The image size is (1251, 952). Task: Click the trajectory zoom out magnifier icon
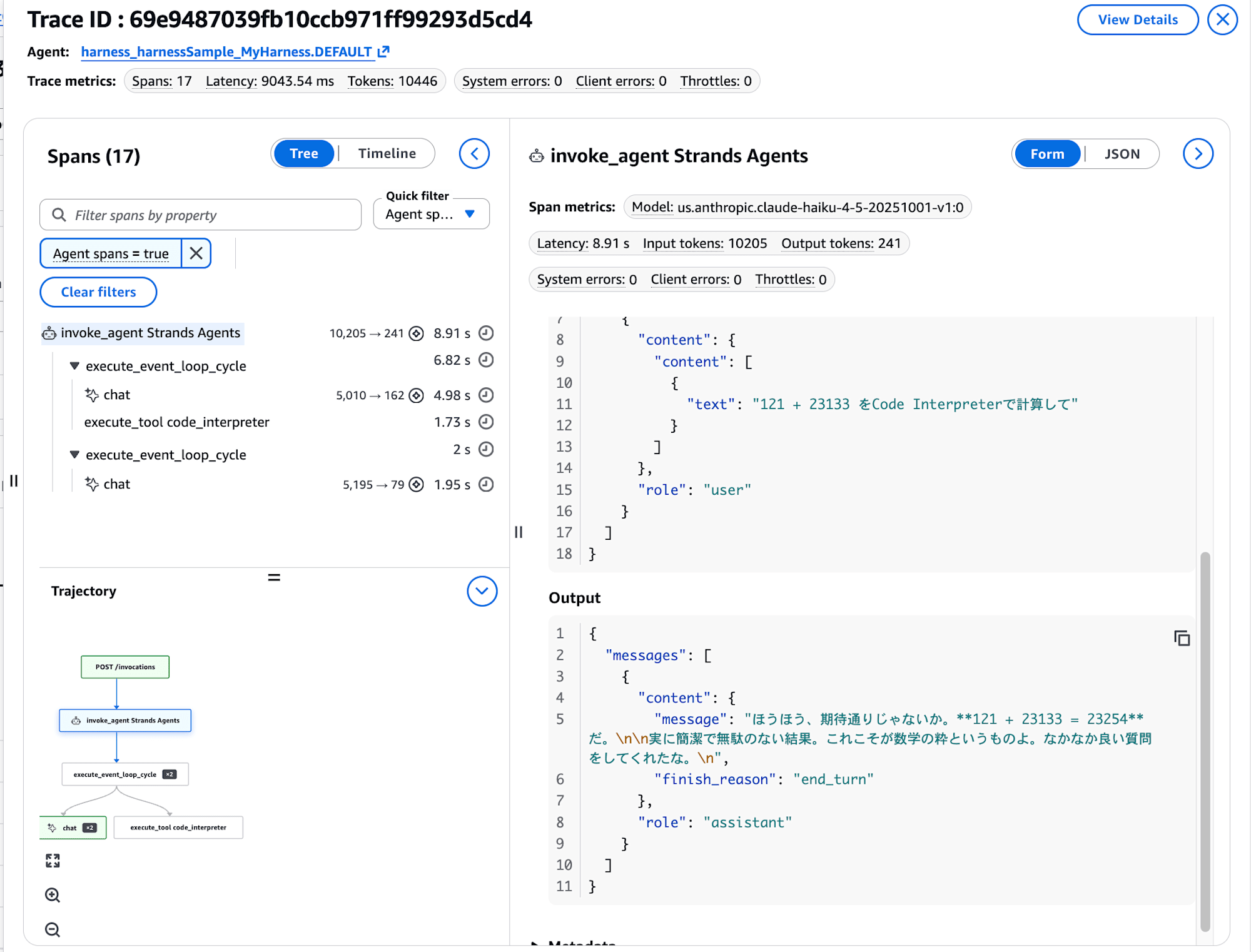point(53,929)
